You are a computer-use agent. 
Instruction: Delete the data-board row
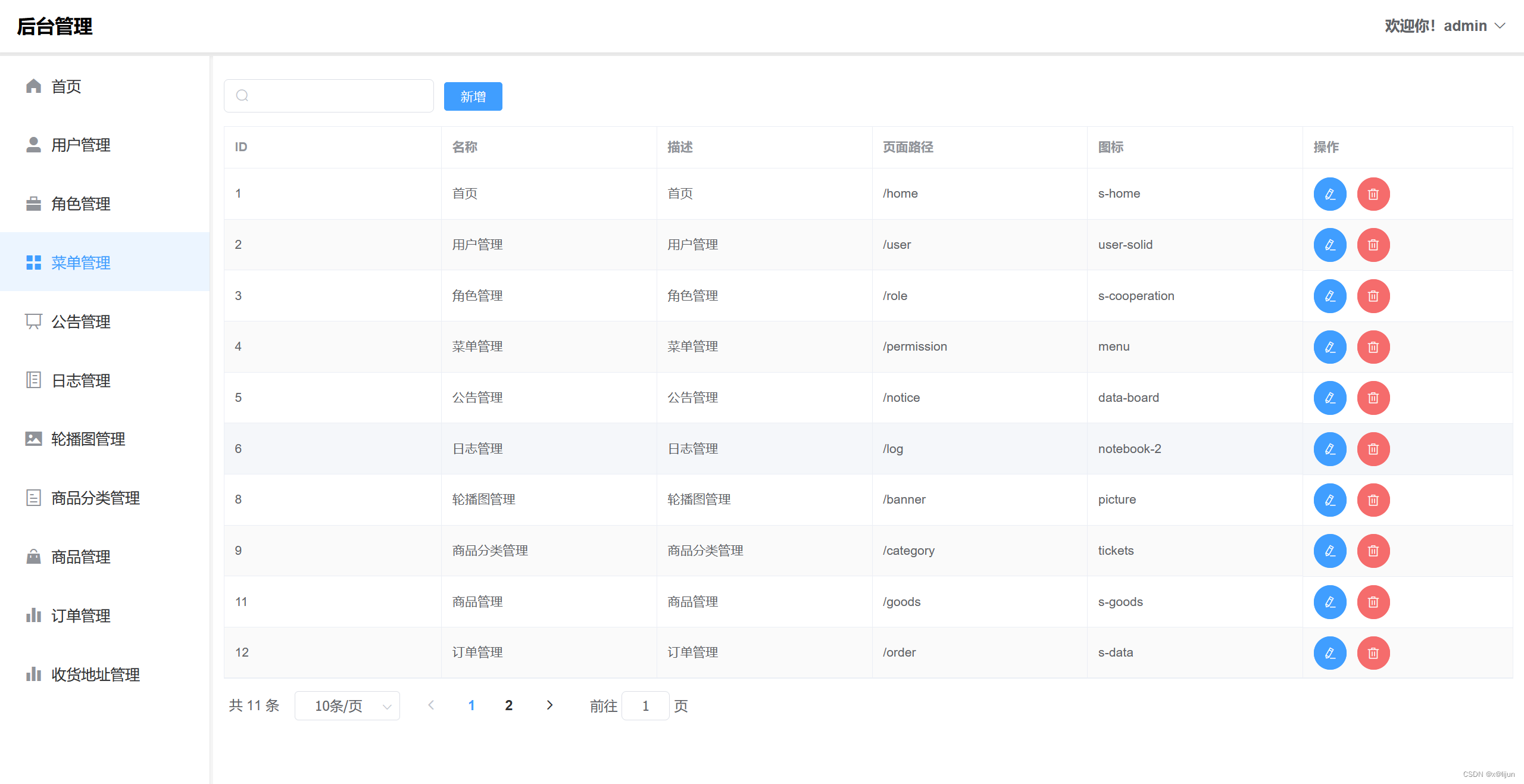(1373, 398)
